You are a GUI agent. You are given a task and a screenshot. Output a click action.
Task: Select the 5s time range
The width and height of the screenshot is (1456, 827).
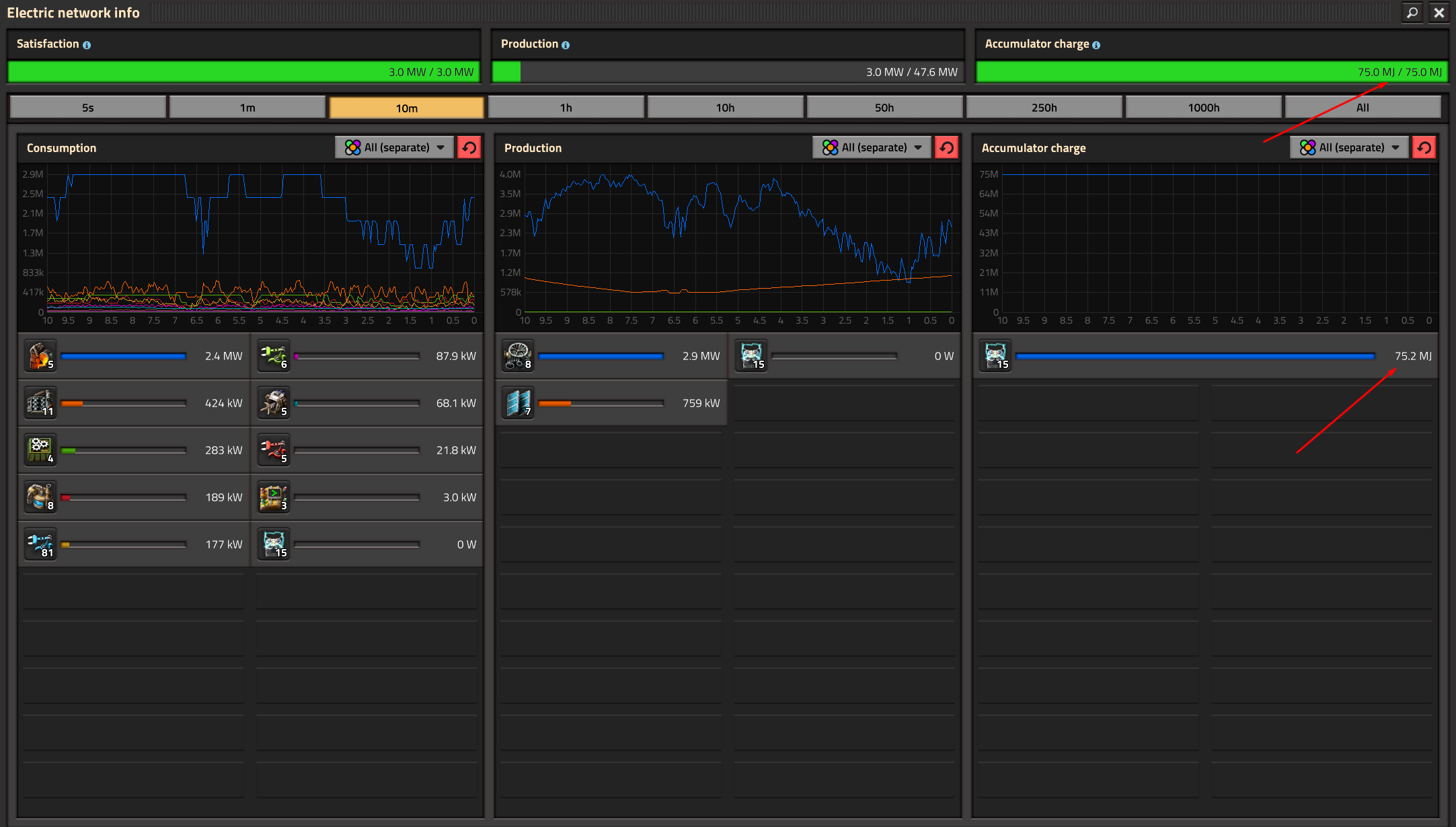tap(88, 108)
